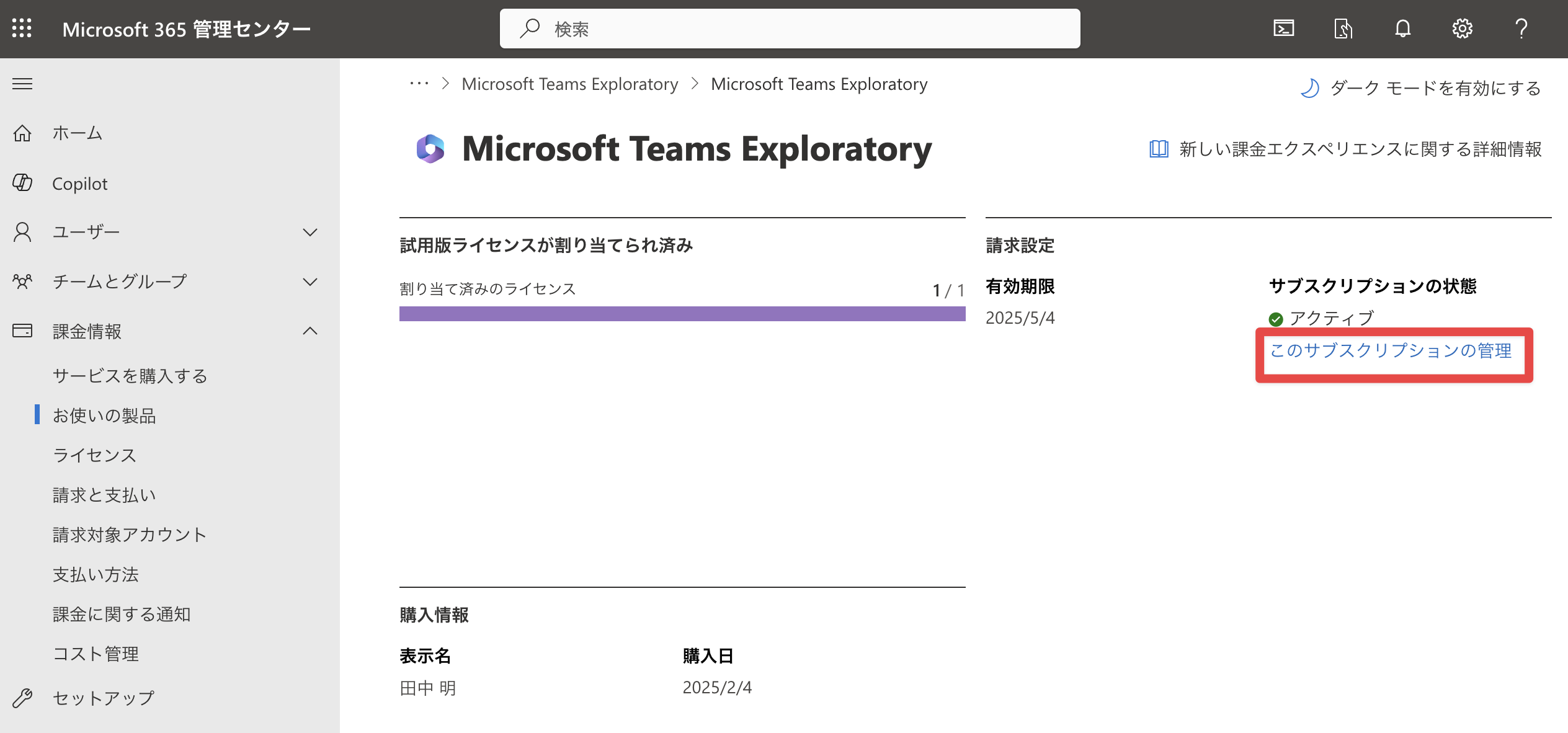
Task: Click the Microsoft 365 product logo
Action: coord(430,149)
